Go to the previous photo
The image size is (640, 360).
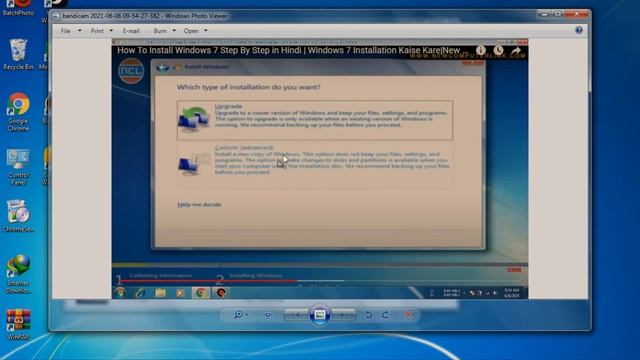coord(296,315)
